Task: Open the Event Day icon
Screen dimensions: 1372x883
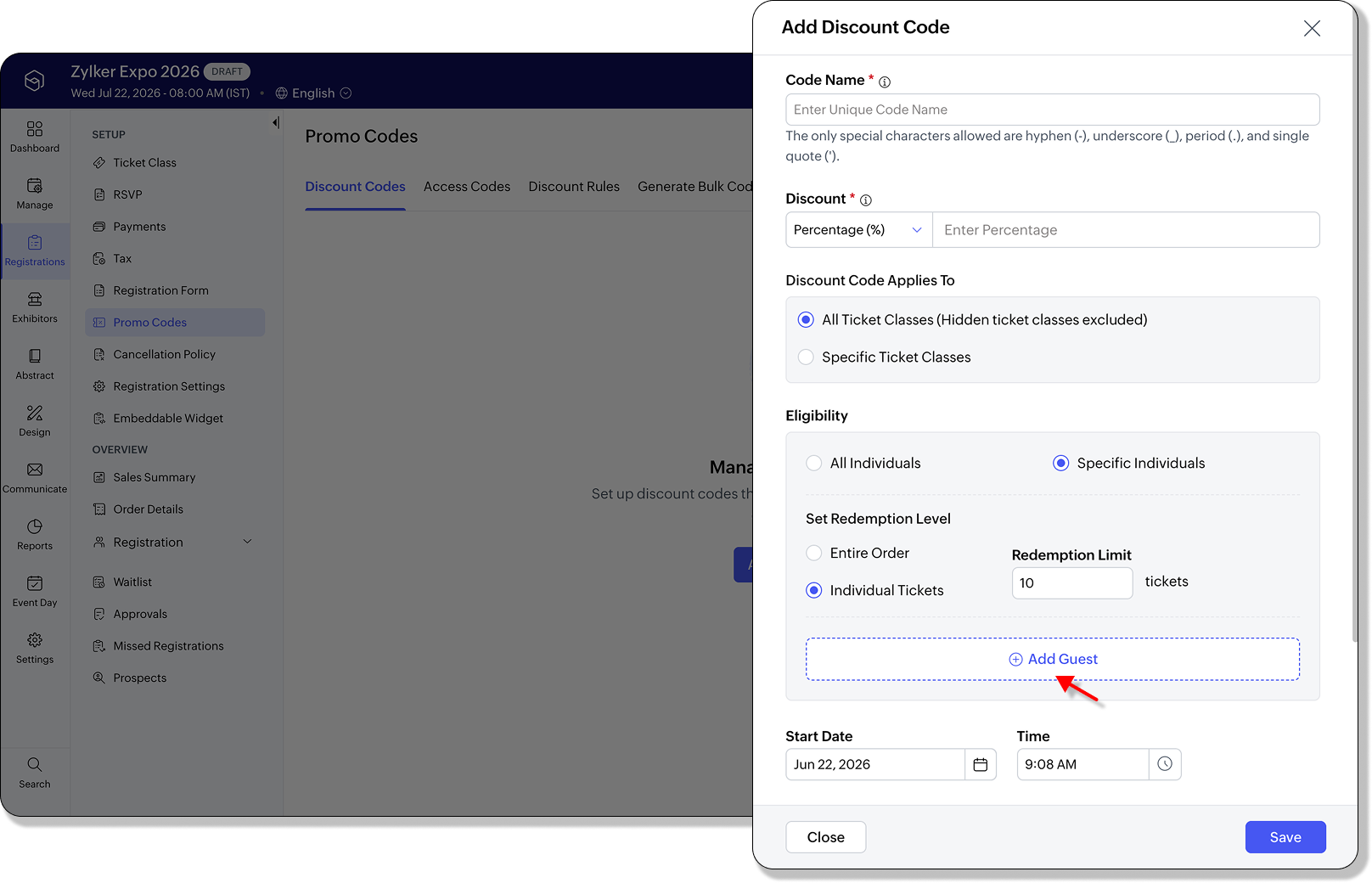Action: (x=35, y=583)
